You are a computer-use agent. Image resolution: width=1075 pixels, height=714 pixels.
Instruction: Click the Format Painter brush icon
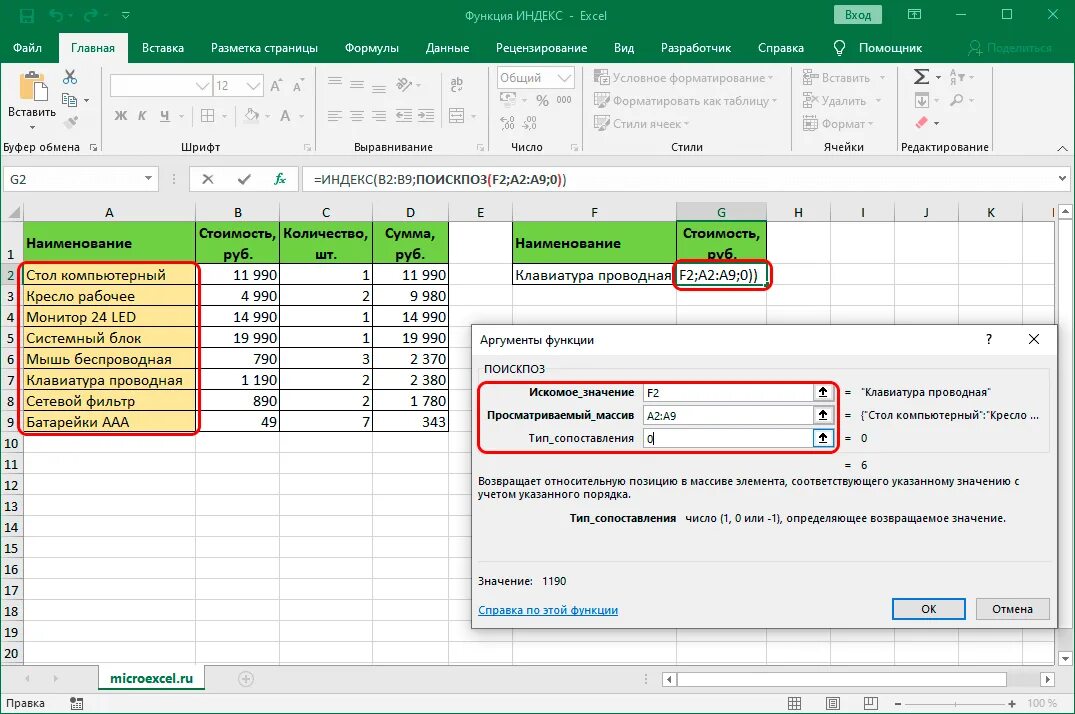tap(70, 123)
